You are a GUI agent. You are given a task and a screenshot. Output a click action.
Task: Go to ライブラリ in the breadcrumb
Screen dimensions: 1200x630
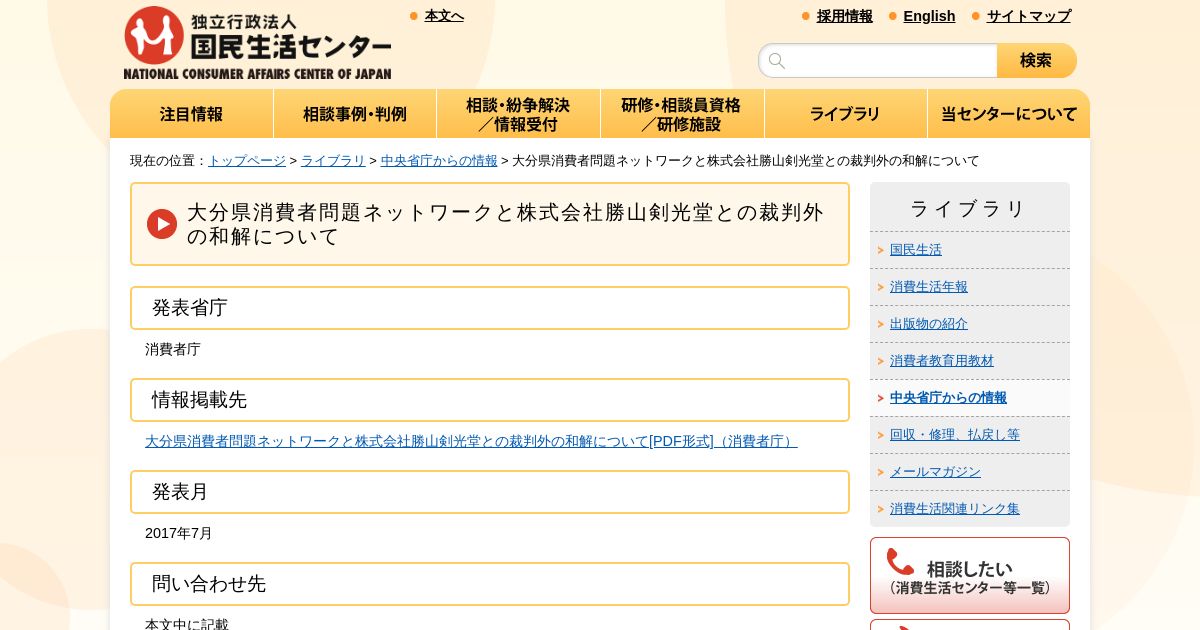pos(333,161)
